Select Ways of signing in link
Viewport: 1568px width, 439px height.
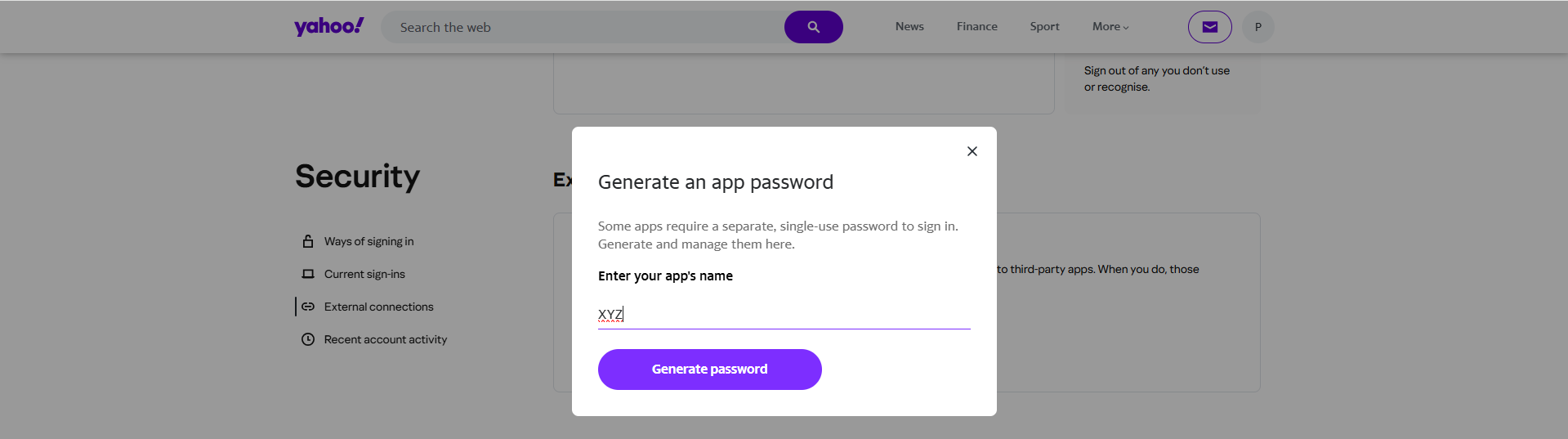point(369,241)
